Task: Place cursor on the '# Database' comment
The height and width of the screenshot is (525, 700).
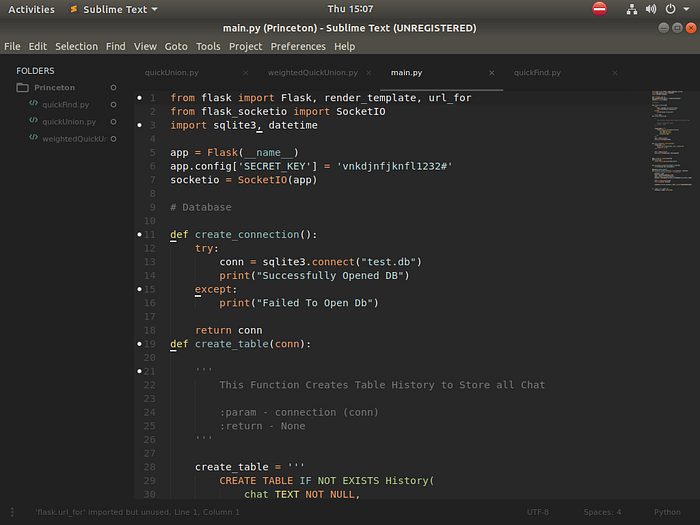Action: click(200, 207)
